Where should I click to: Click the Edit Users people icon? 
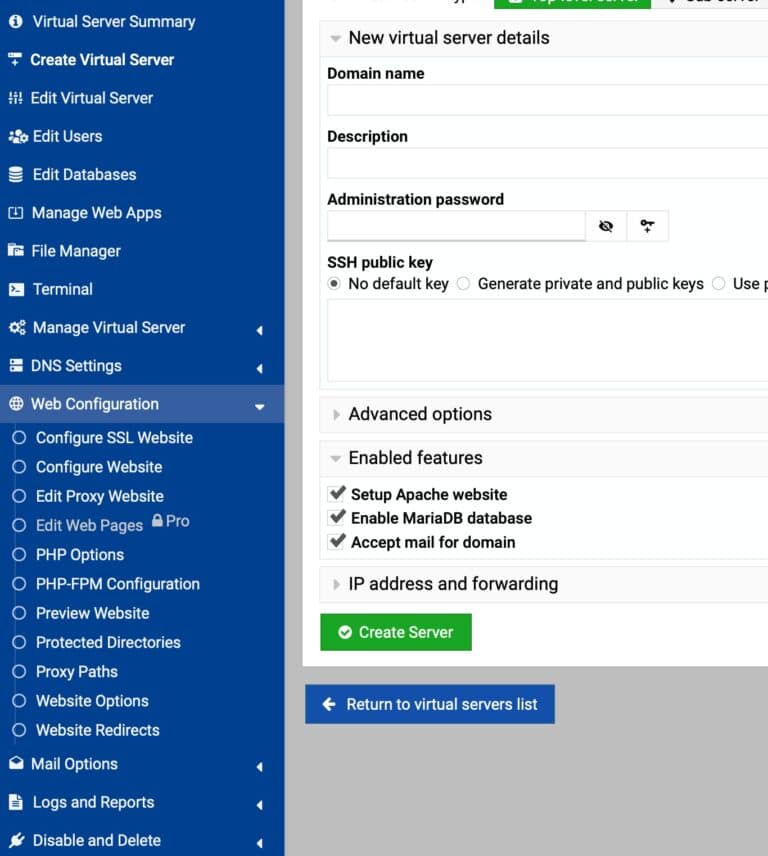point(17,136)
